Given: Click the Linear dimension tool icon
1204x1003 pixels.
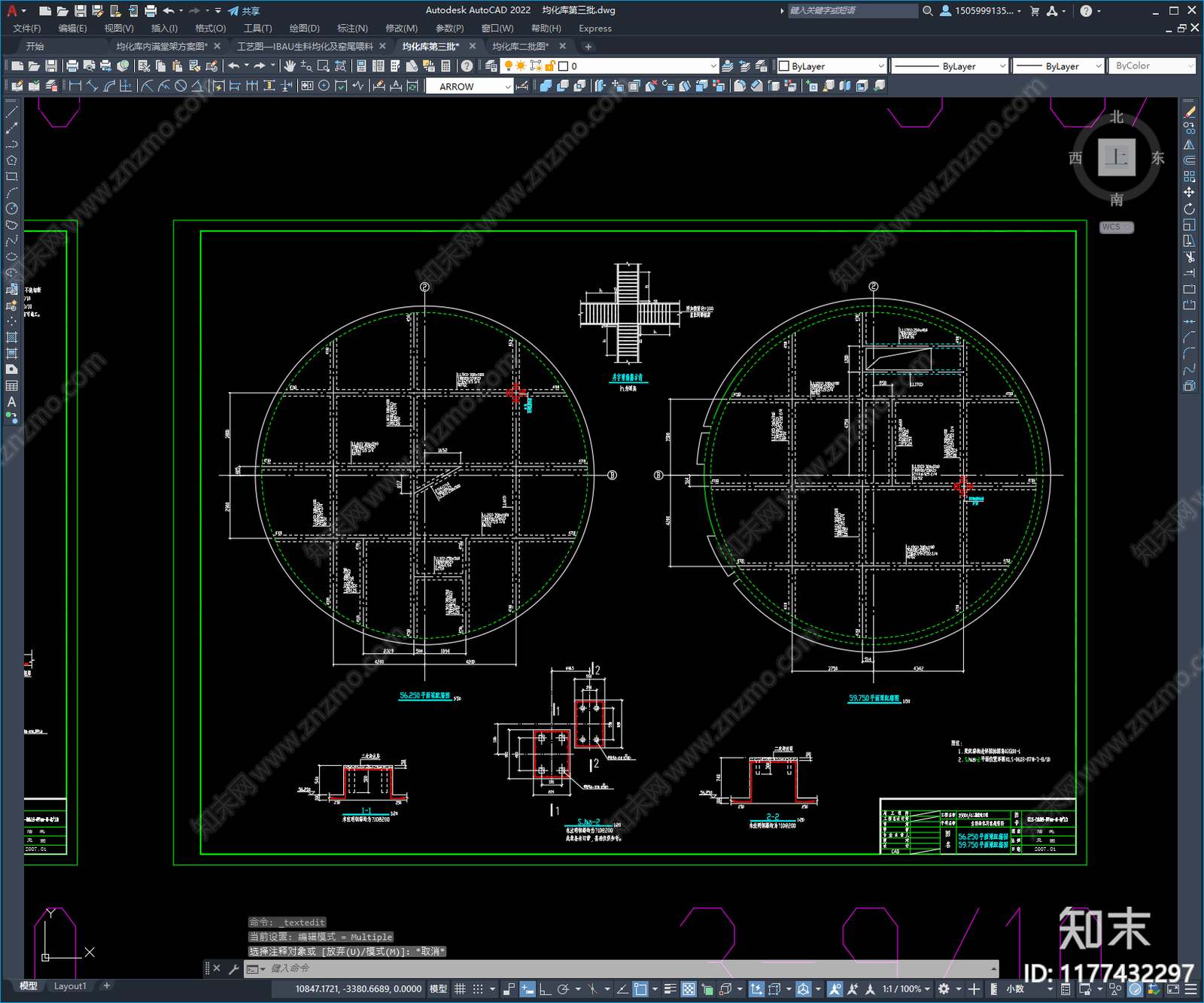Looking at the screenshot, I should point(75,86).
